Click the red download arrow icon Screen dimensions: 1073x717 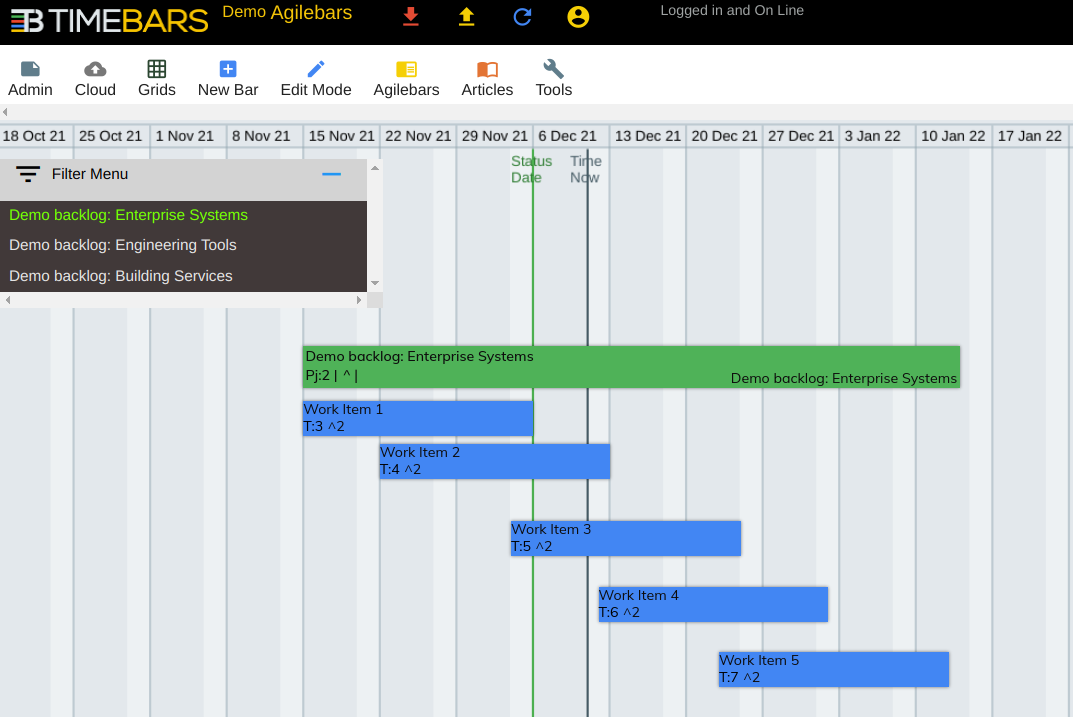(x=410, y=17)
